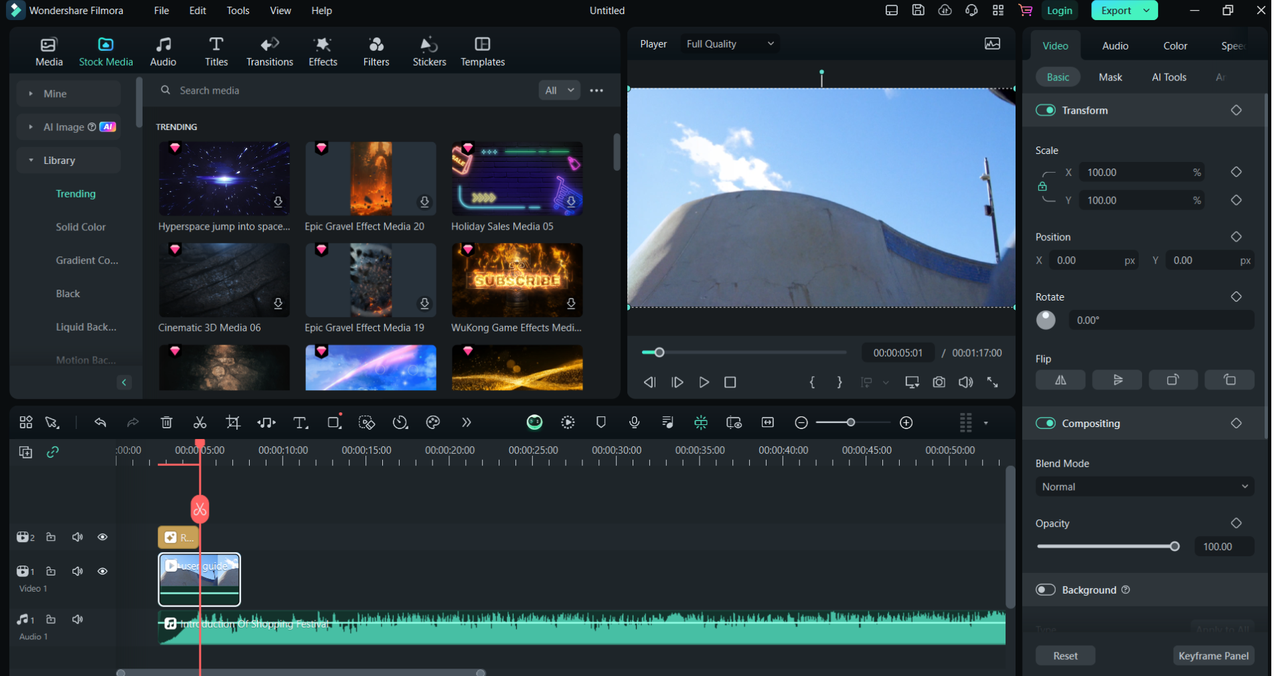Select the Black category
Screen dimensions: 1280x676
tap(68, 294)
